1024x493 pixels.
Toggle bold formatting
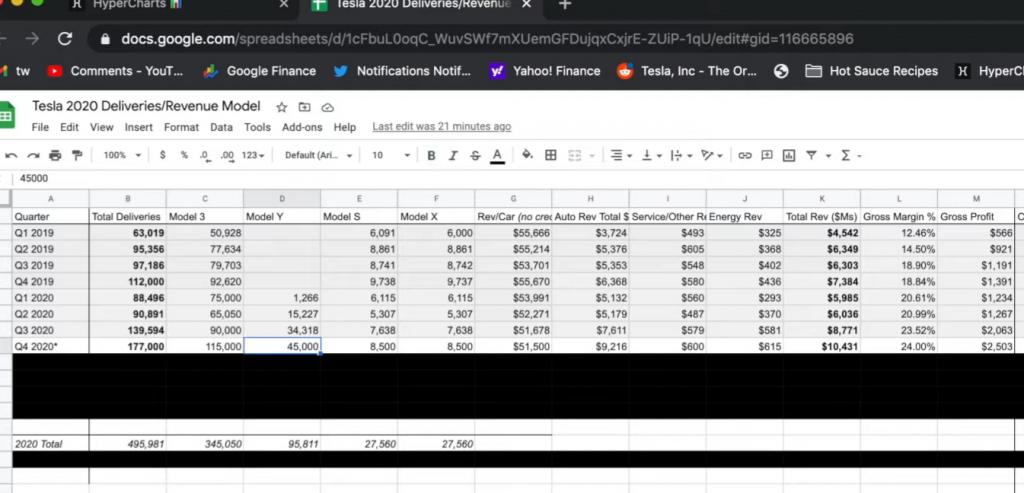tap(431, 155)
